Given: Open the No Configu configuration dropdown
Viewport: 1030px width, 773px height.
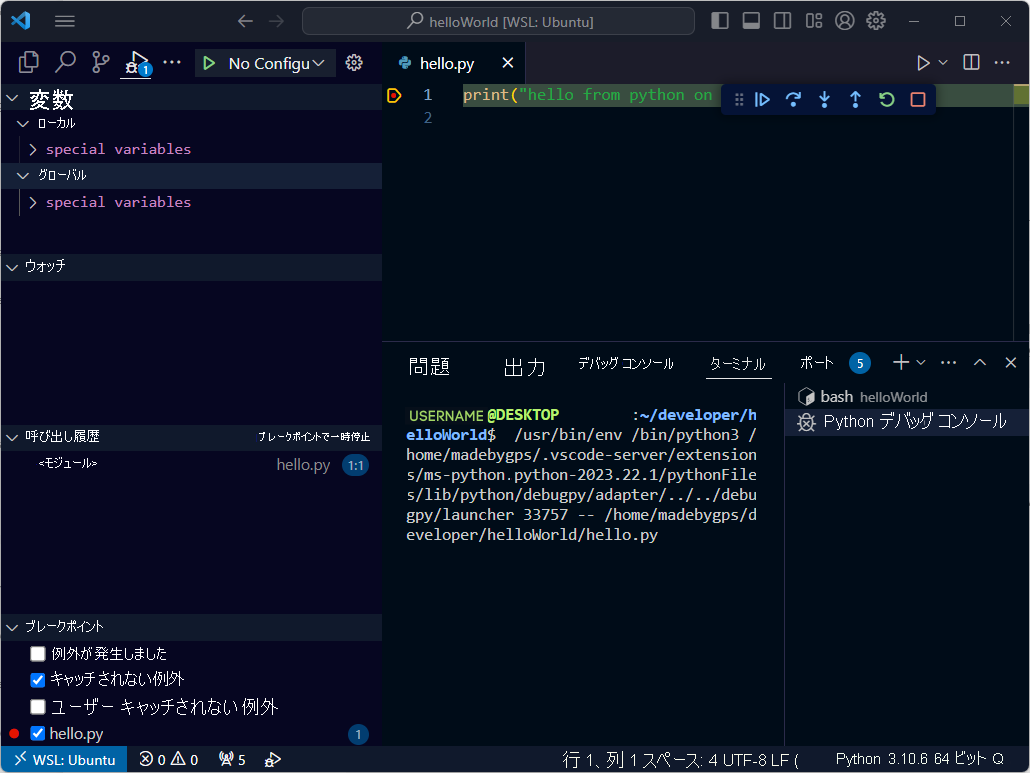Looking at the screenshot, I should [266, 62].
